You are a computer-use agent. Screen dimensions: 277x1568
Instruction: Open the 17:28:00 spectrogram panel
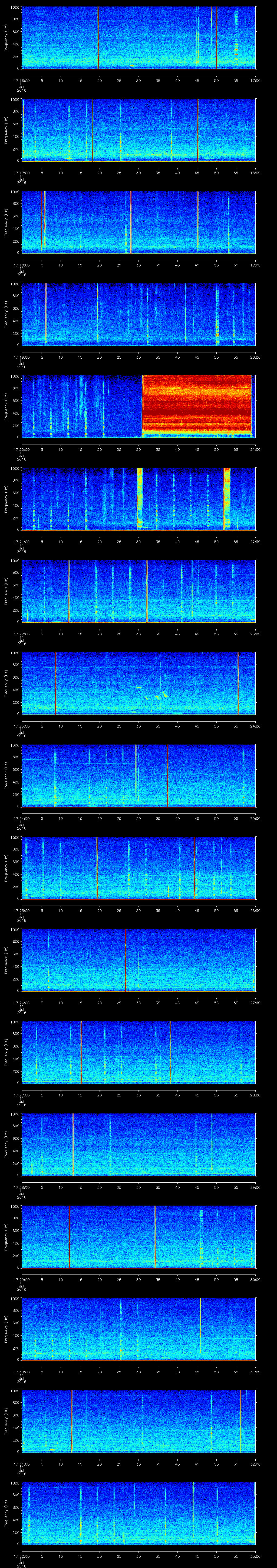coord(139,1144)
